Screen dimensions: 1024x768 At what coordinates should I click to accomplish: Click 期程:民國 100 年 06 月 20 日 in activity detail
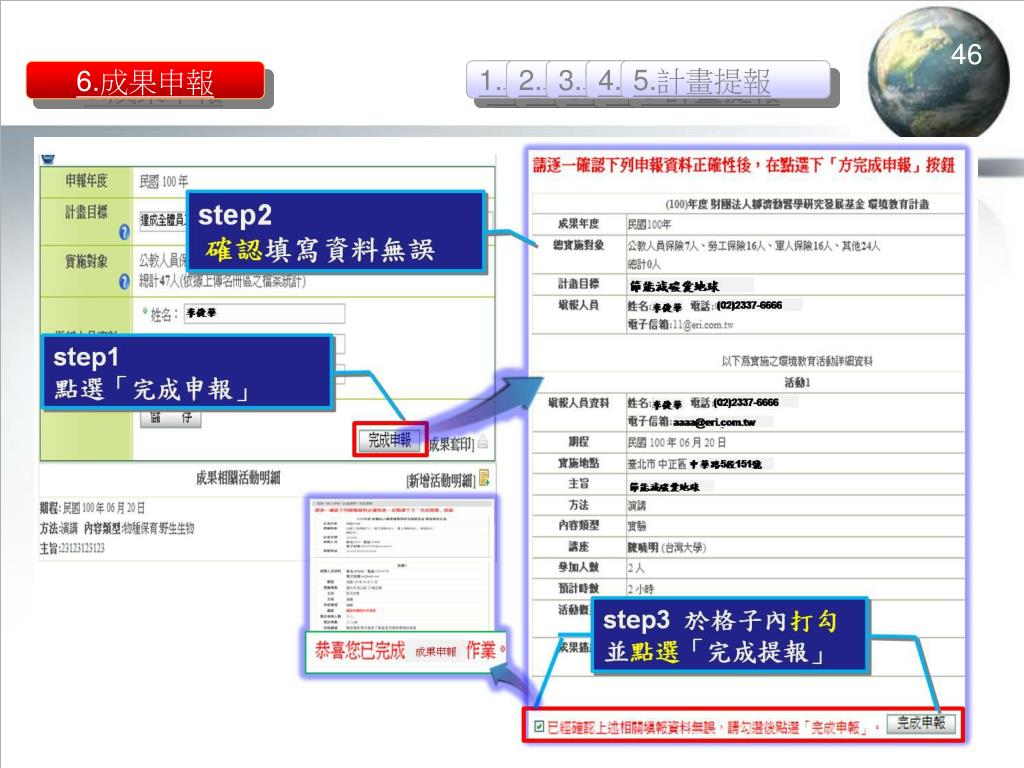click(x=92, y=507)
